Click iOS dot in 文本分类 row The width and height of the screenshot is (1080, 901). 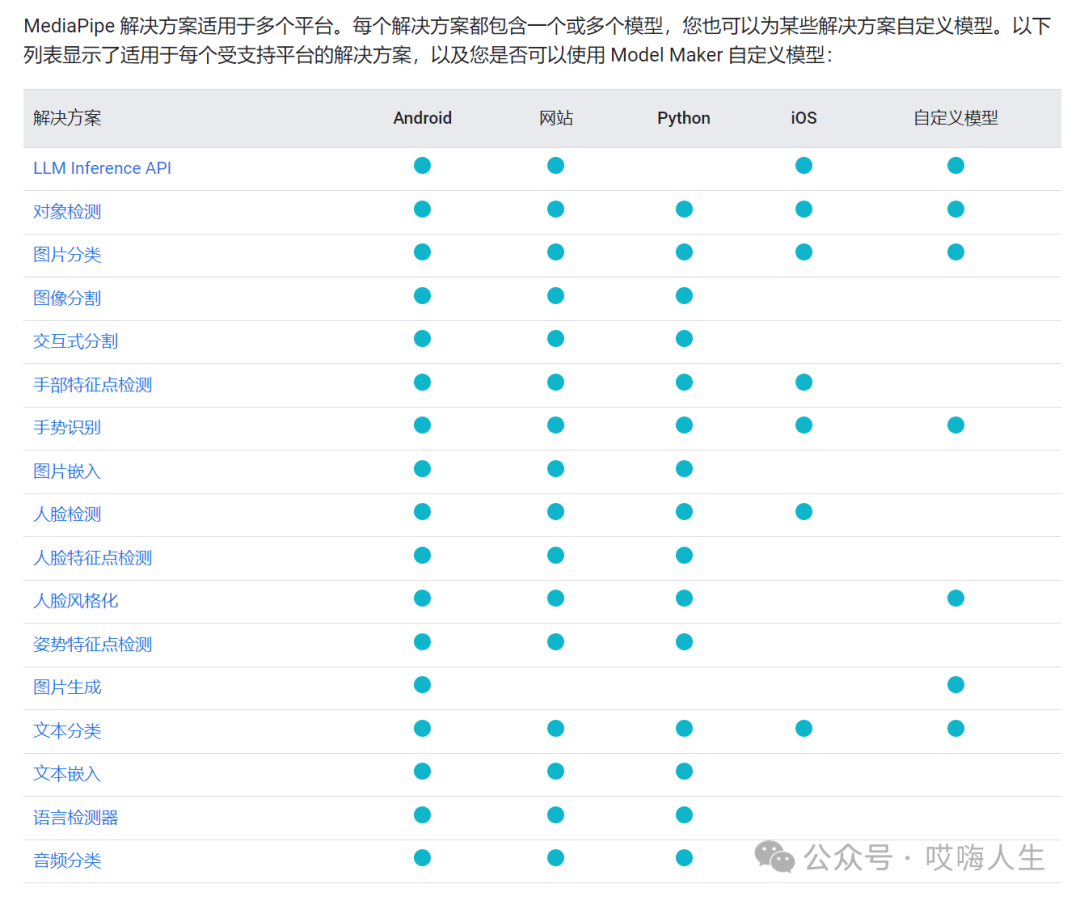coord(804,728)
